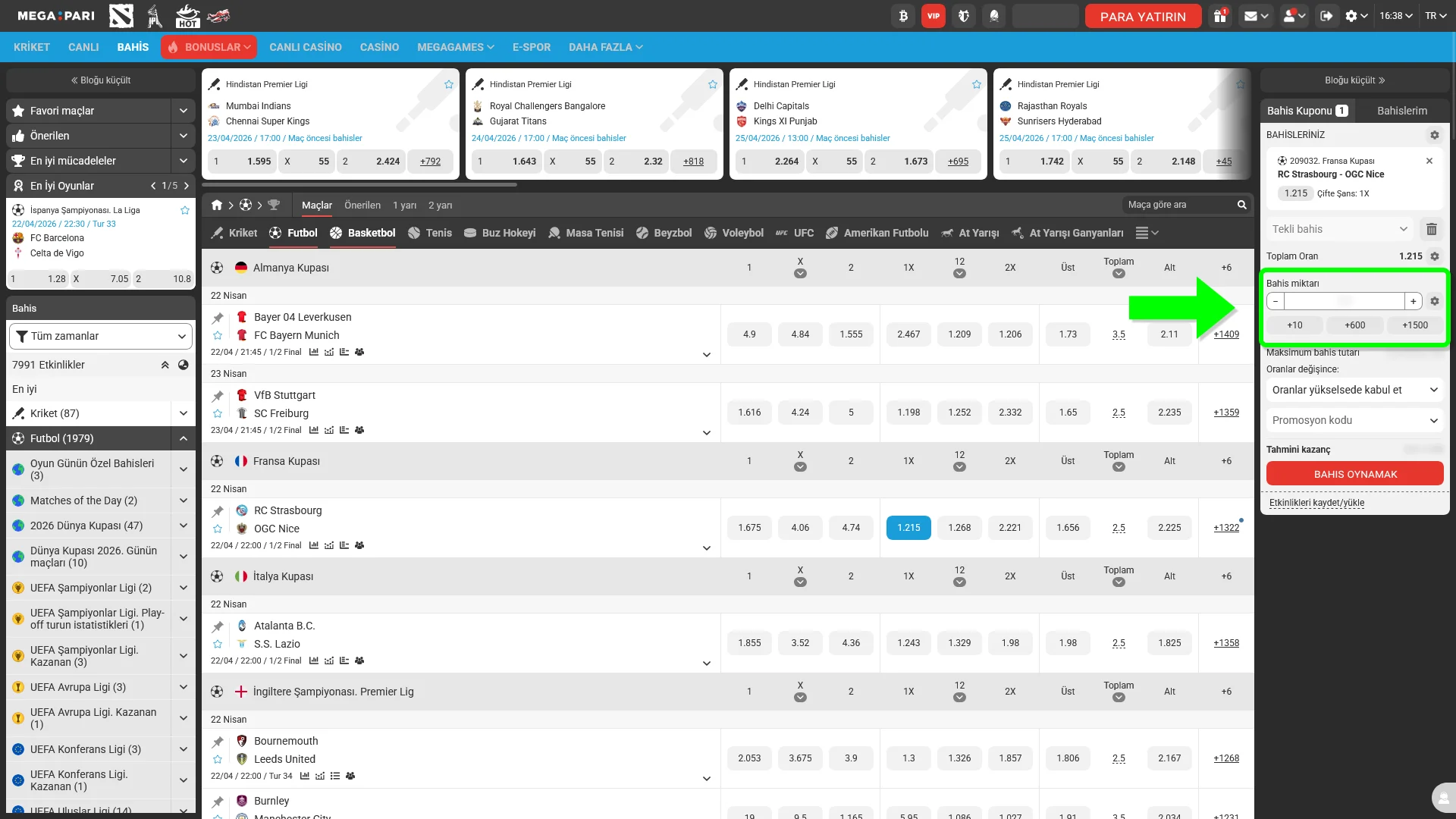This screenshot has width=1456, height=819.
Task: Favorite the Royal Challengers Bangalore card
Action: pyautogui.click(x=713, y=84)
